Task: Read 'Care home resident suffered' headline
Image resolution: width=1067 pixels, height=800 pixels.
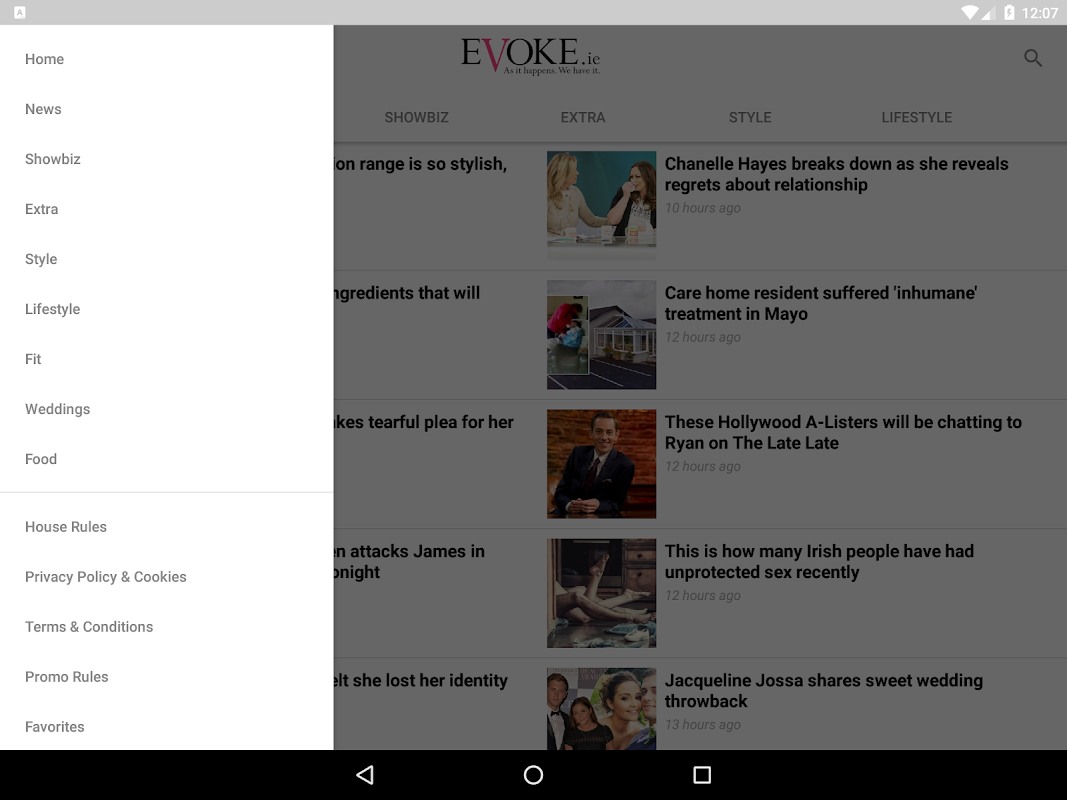Action: point(821,303)
